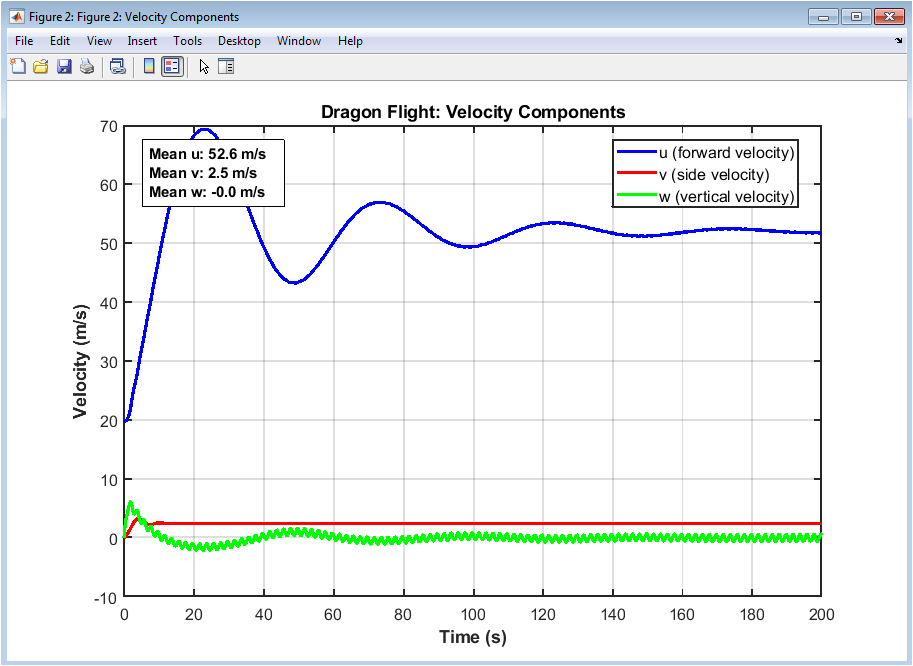Open the Property Inspector toolbar icon

click(226, 67)
